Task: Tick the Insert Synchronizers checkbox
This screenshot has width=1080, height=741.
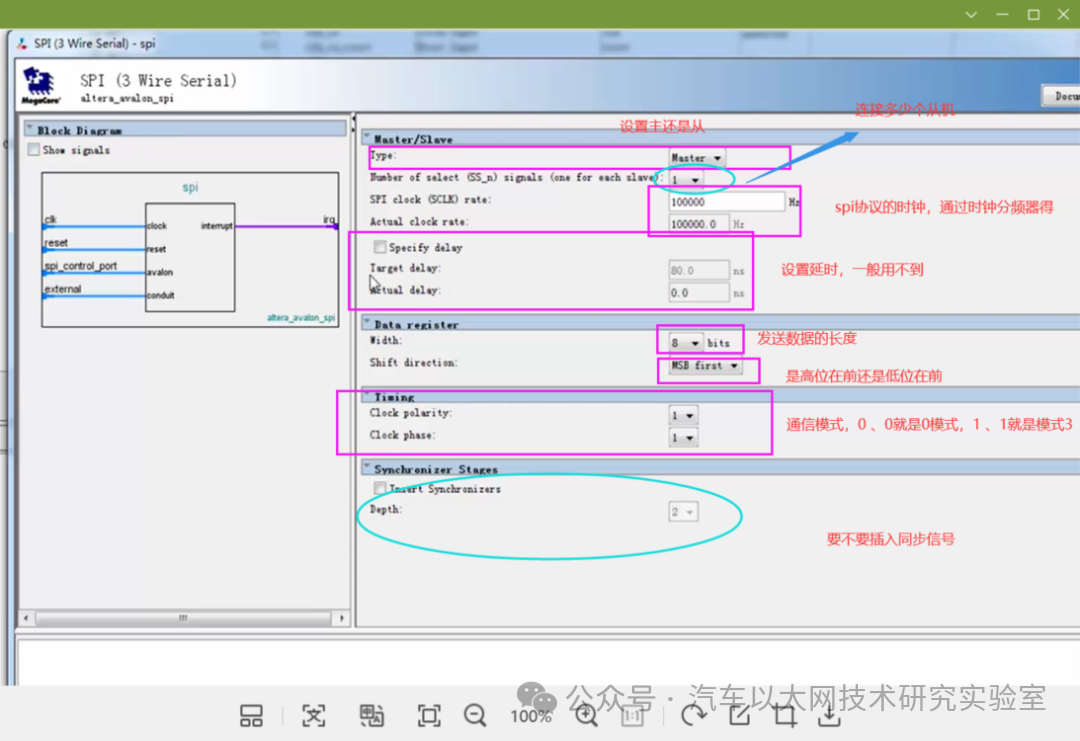Action: pos(380,488)
